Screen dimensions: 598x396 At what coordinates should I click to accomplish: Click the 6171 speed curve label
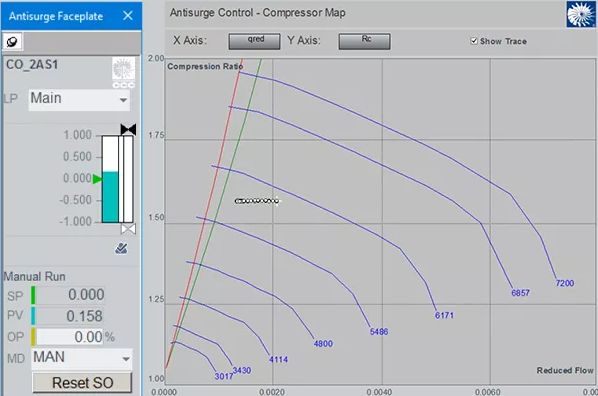coord(444,316)
